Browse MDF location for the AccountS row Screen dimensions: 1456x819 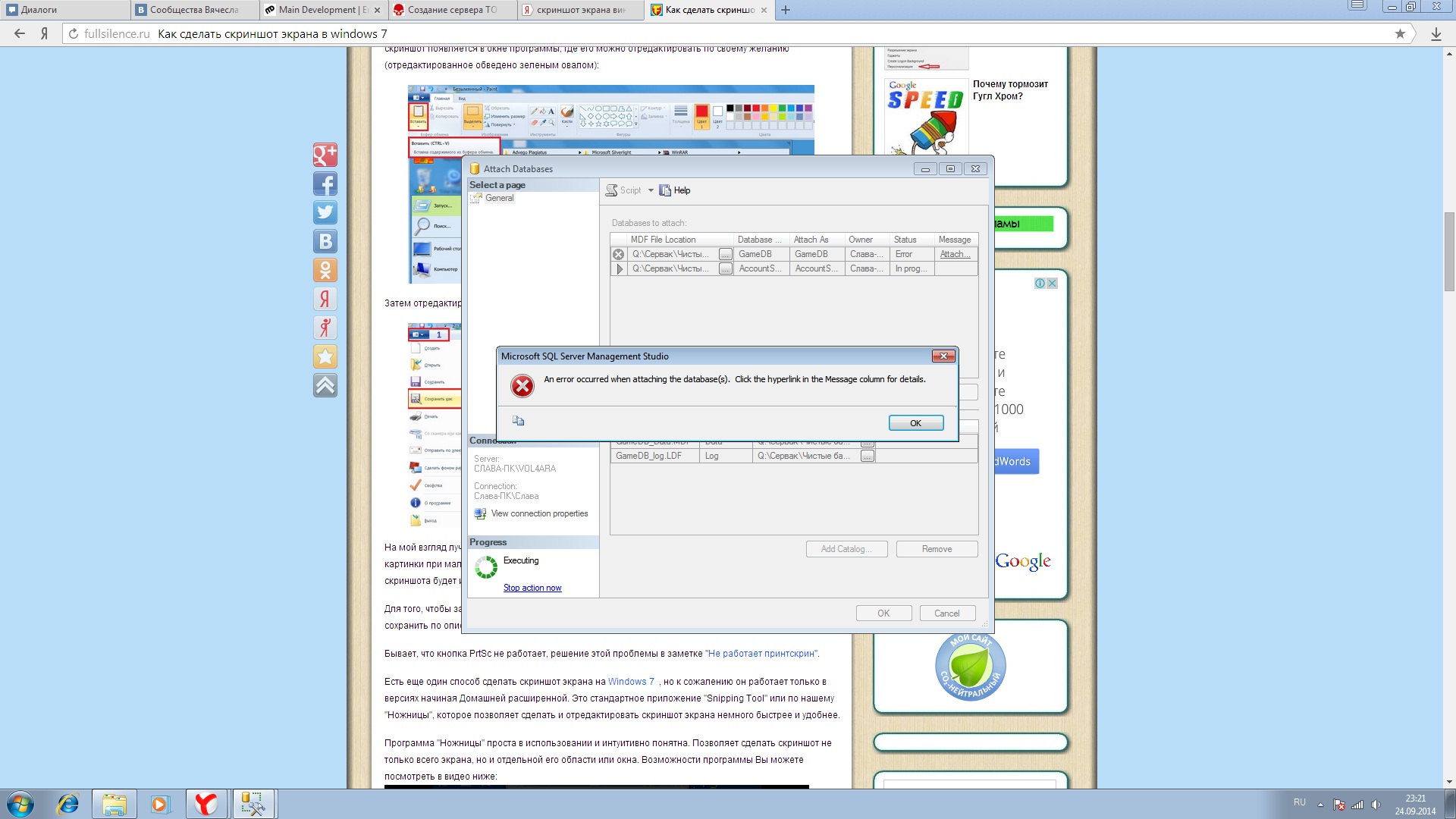click(x=726, y=268)
